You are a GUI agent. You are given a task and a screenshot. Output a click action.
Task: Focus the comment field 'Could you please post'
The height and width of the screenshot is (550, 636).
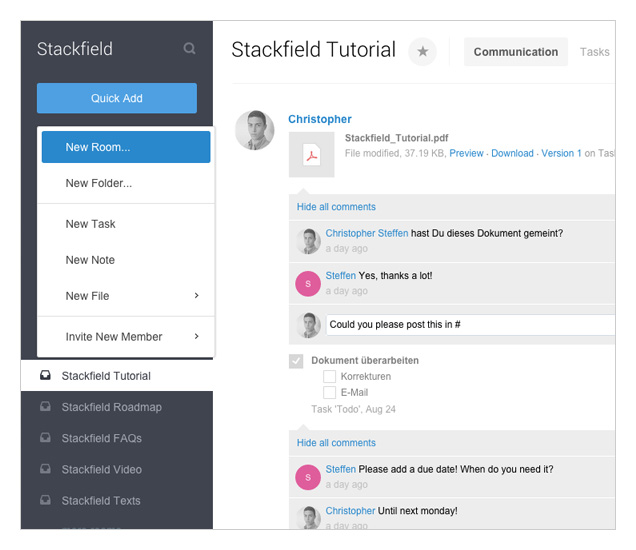(x=471, y=324)
